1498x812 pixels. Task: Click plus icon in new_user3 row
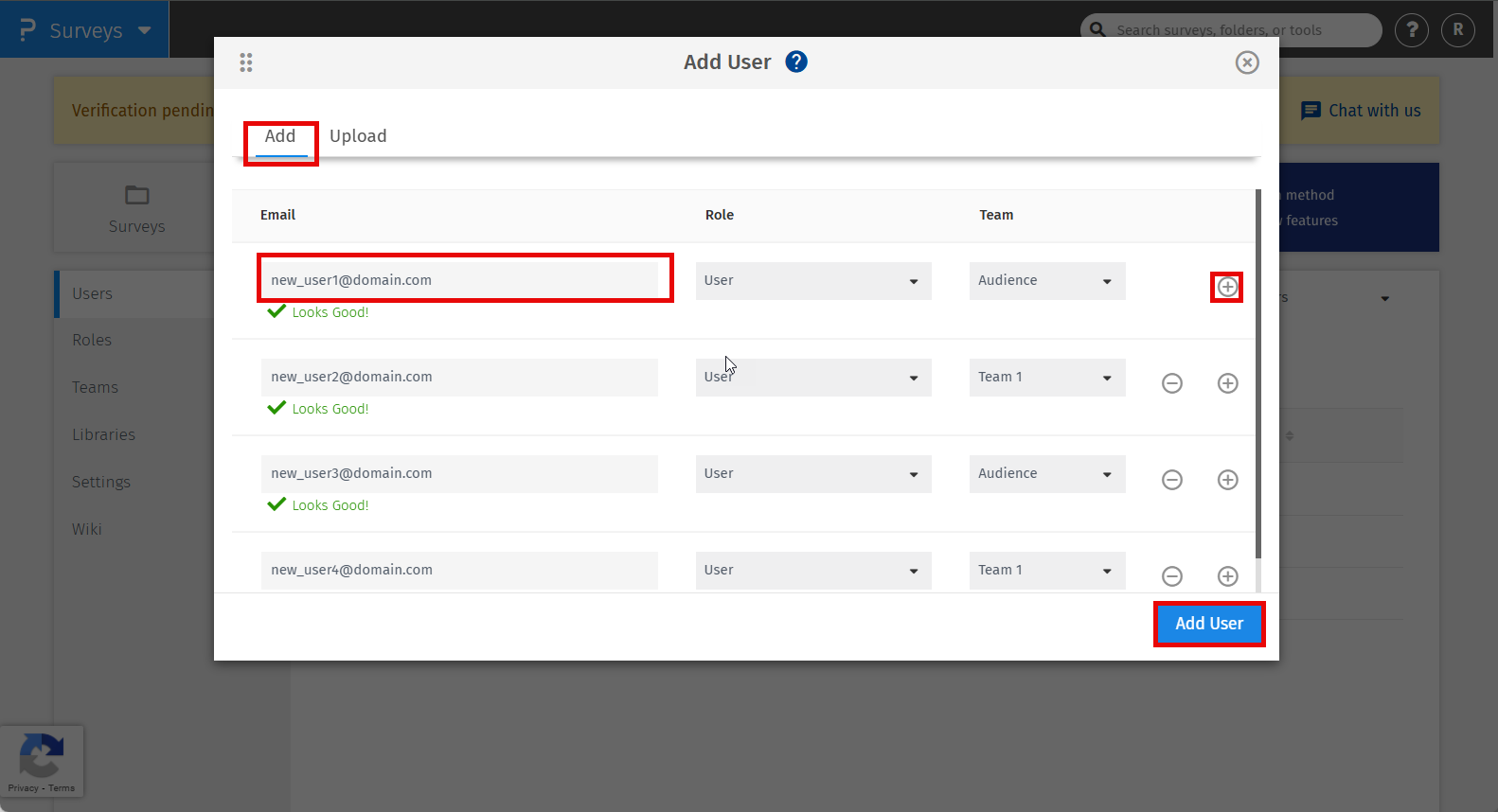pos(1227,480)
